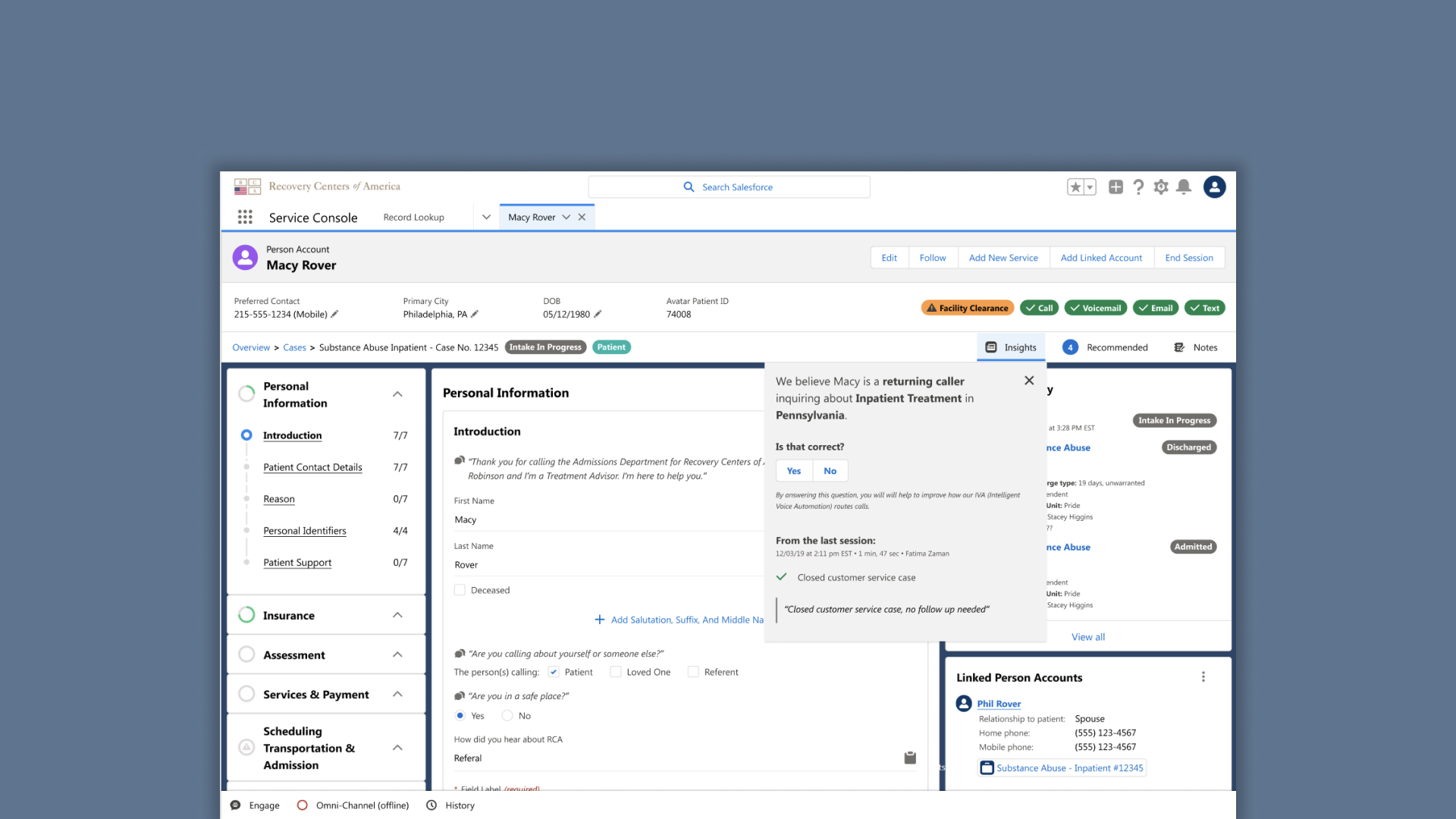
Task: Open the Patient Support step
Action: point(297,563)
